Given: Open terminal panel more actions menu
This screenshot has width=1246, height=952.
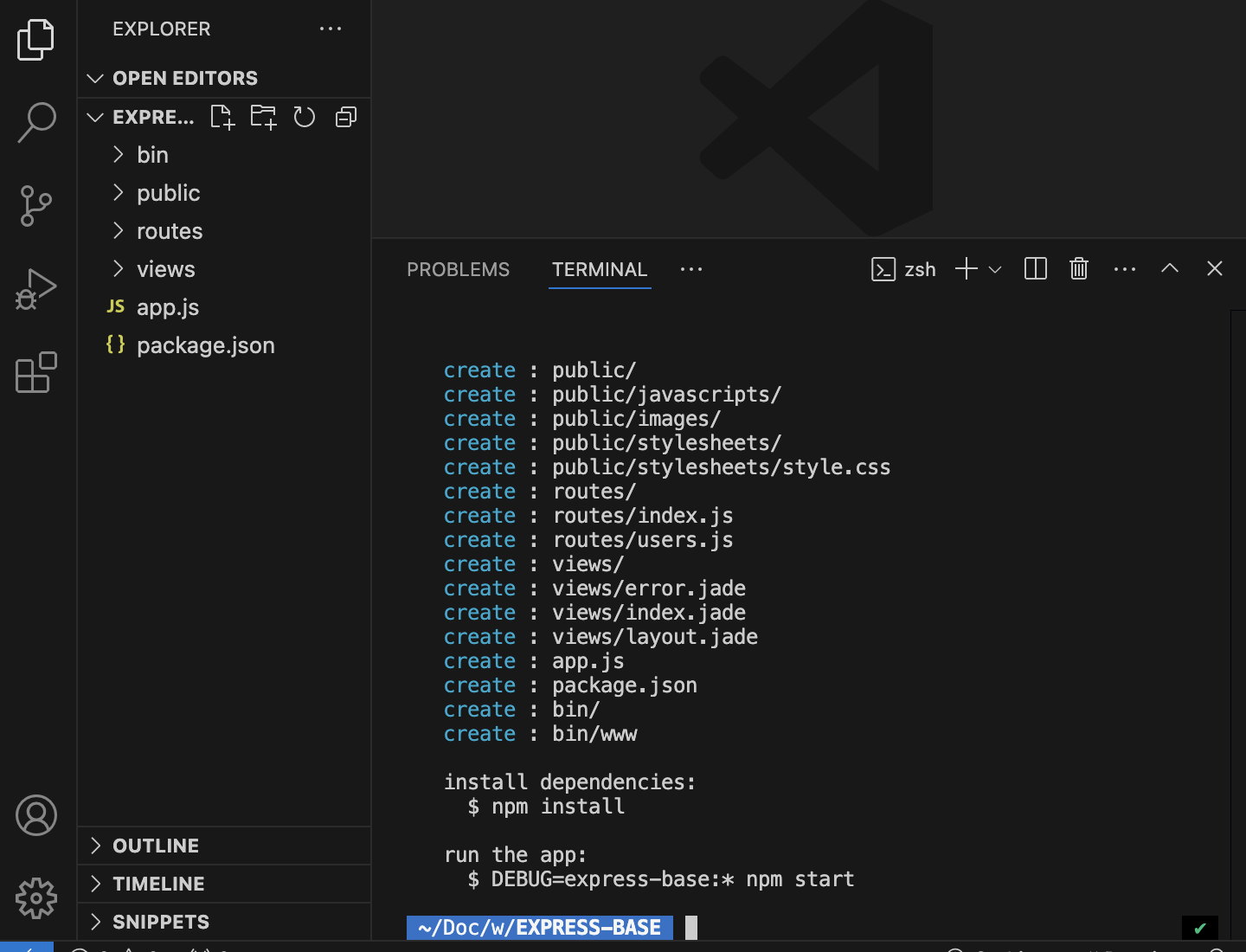Looking at the screenshot, I should [x=1125, y=269].
